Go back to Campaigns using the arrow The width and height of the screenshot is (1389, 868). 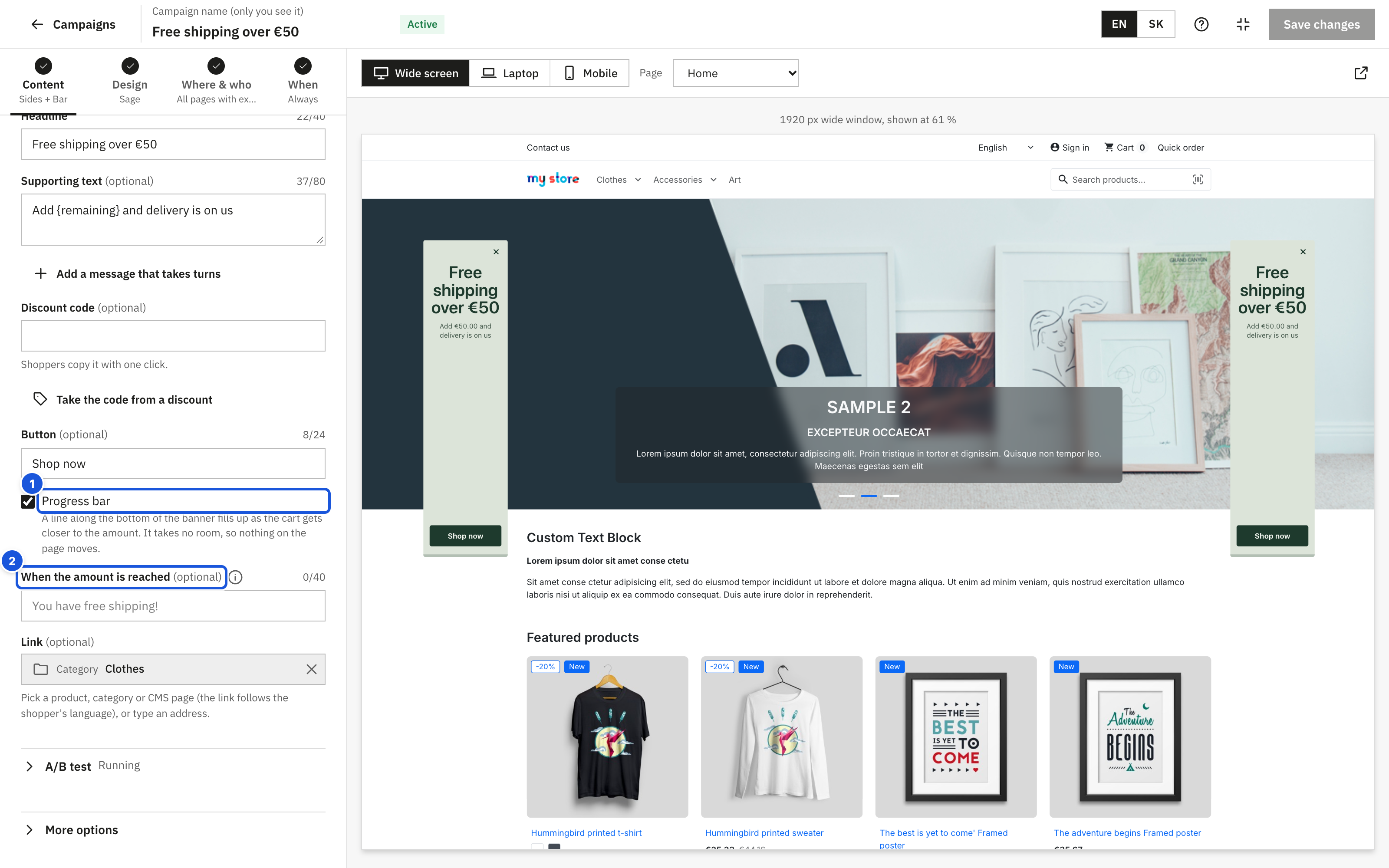click(x=37, y=24)
